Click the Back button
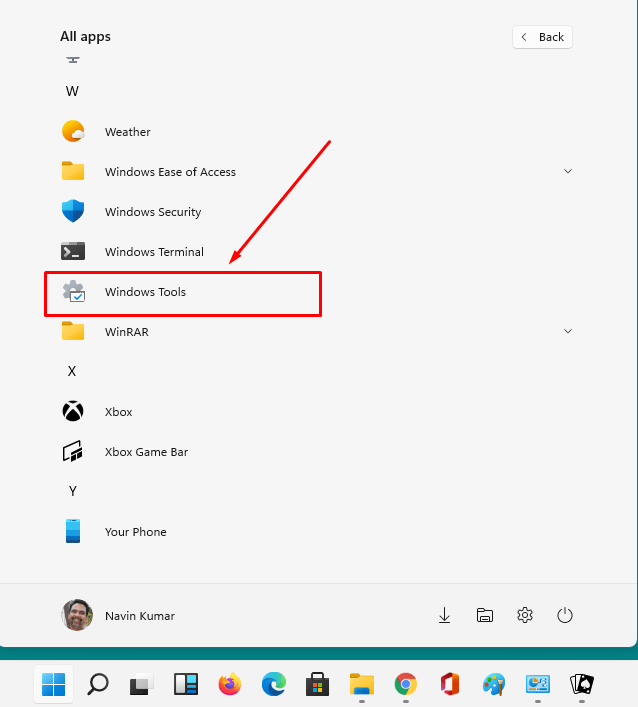The image size is (638, 707). pyautogui.click(x=542, y=37)
